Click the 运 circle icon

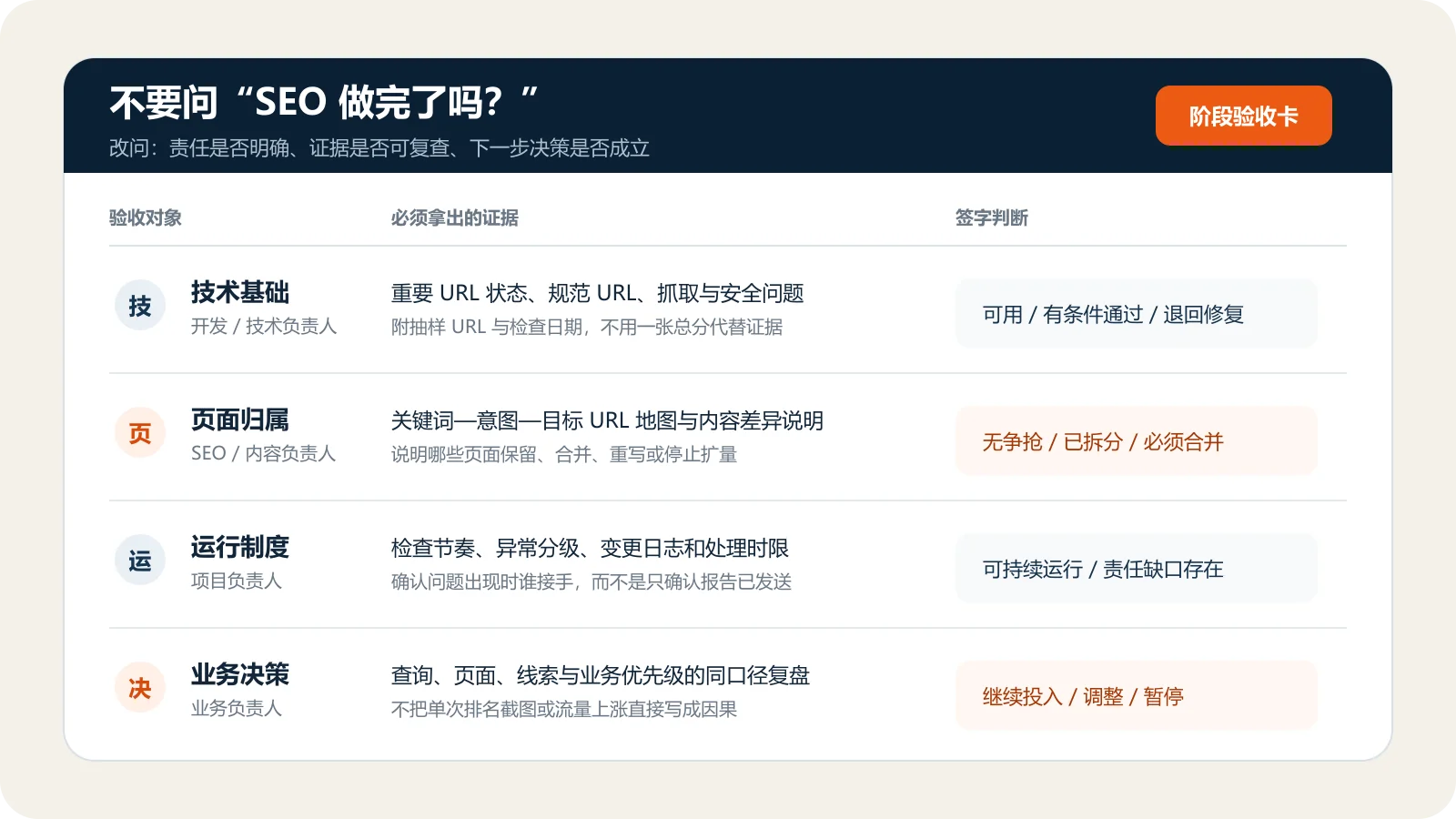coord(140,561)
